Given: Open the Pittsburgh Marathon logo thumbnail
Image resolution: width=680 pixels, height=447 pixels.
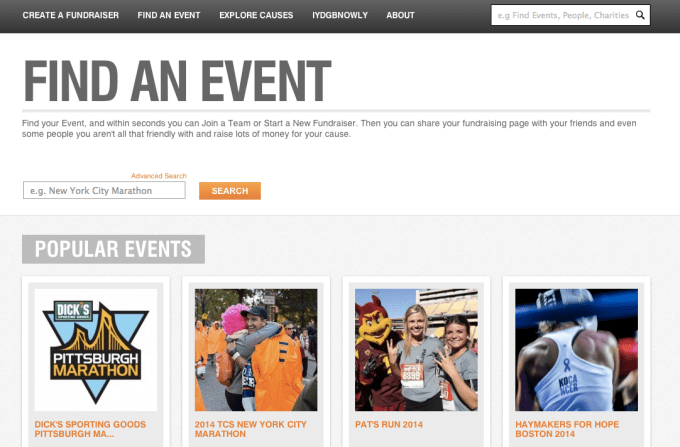Looking at the screenshot, I should pyautogui.click(x=96, y=350).
